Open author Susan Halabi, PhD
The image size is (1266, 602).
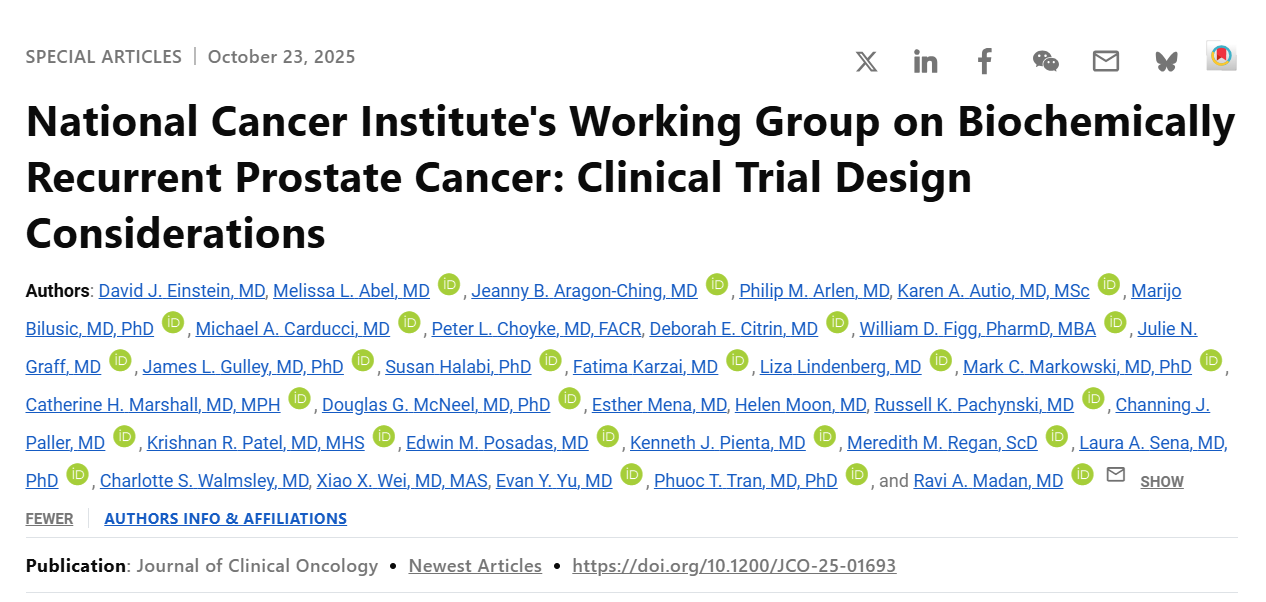(458, 367)
